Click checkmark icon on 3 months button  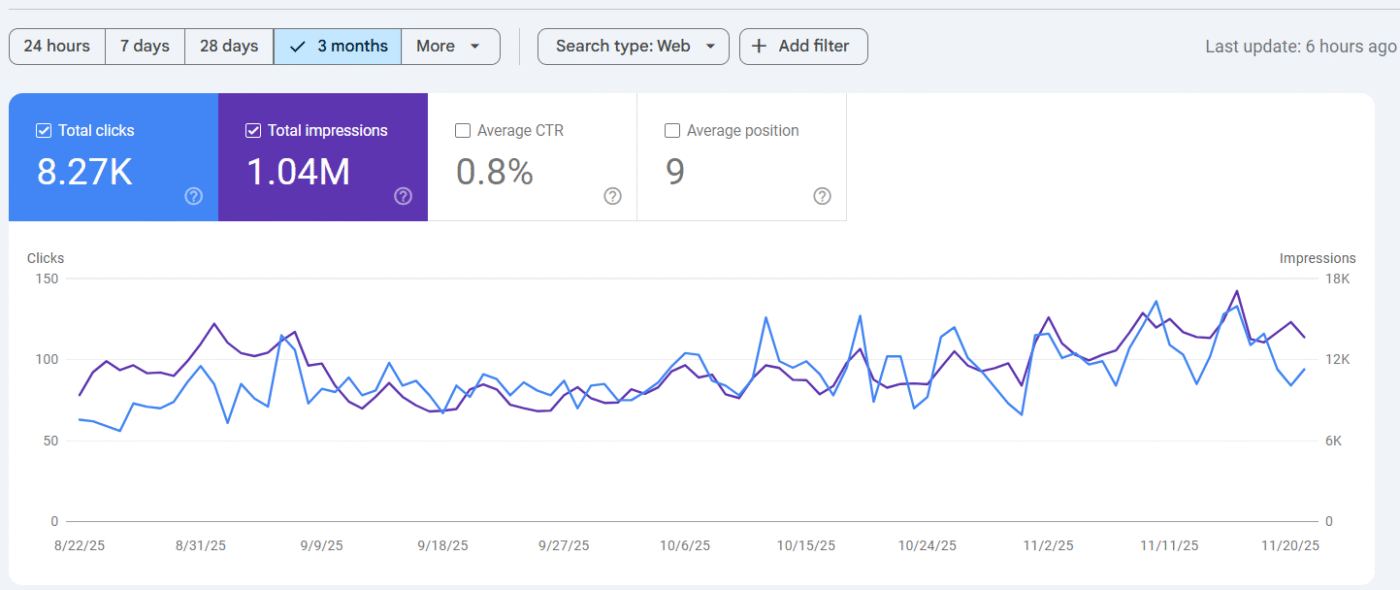296,46
